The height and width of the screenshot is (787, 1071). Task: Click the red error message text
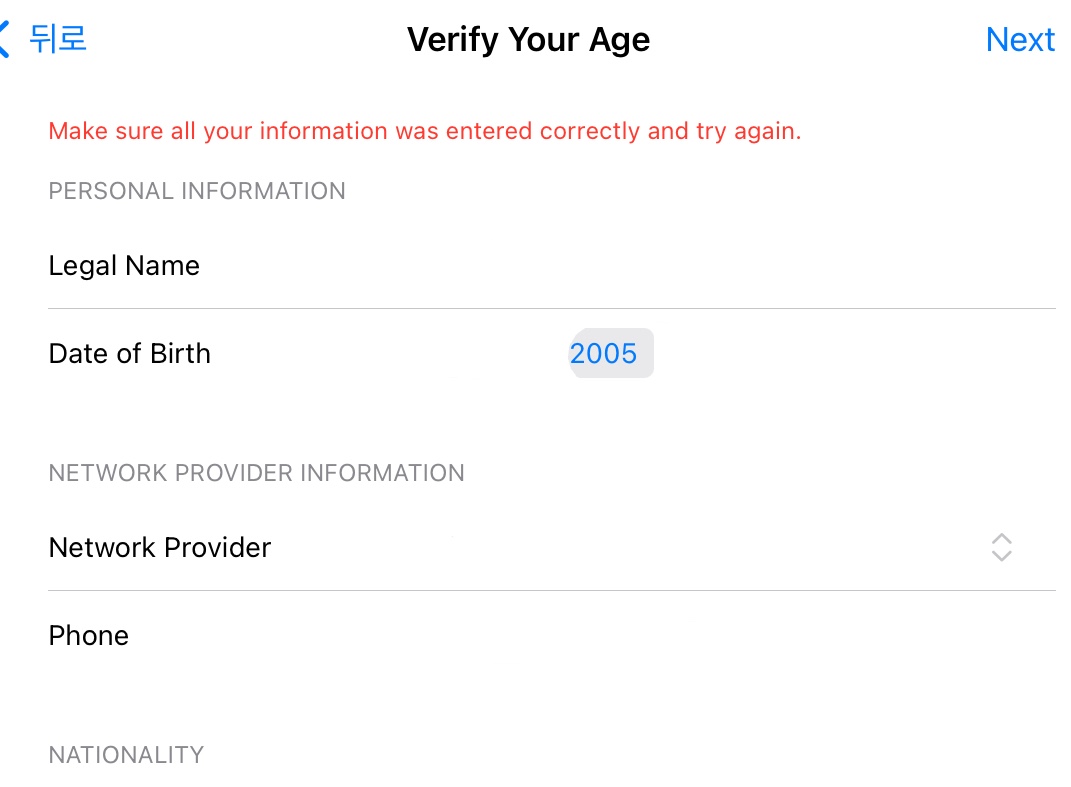425,131
